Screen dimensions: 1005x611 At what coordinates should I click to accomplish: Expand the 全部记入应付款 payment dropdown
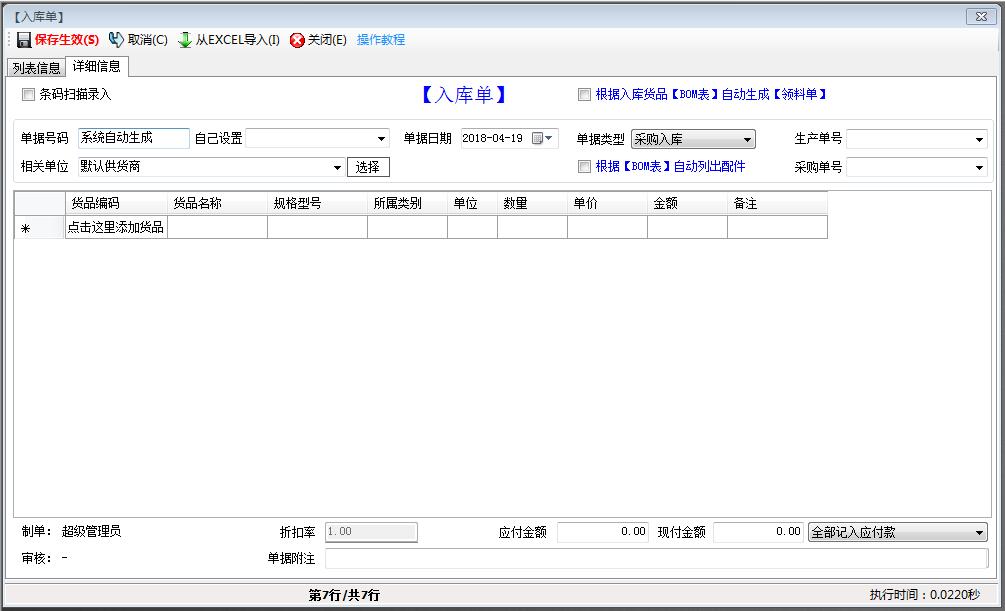(x=979, y=533)
